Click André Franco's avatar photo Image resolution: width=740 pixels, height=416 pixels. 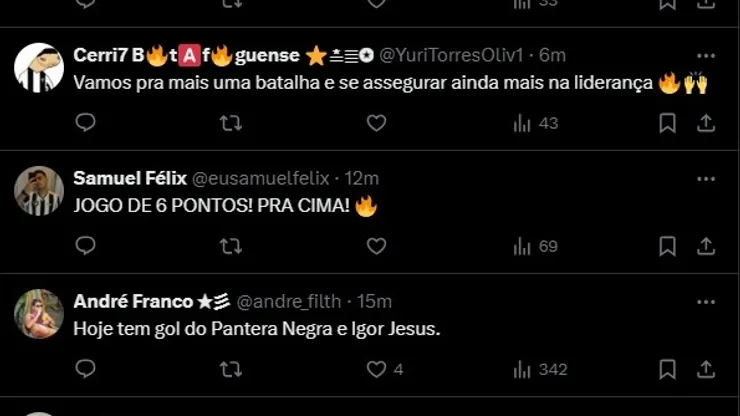click(39, 313)
